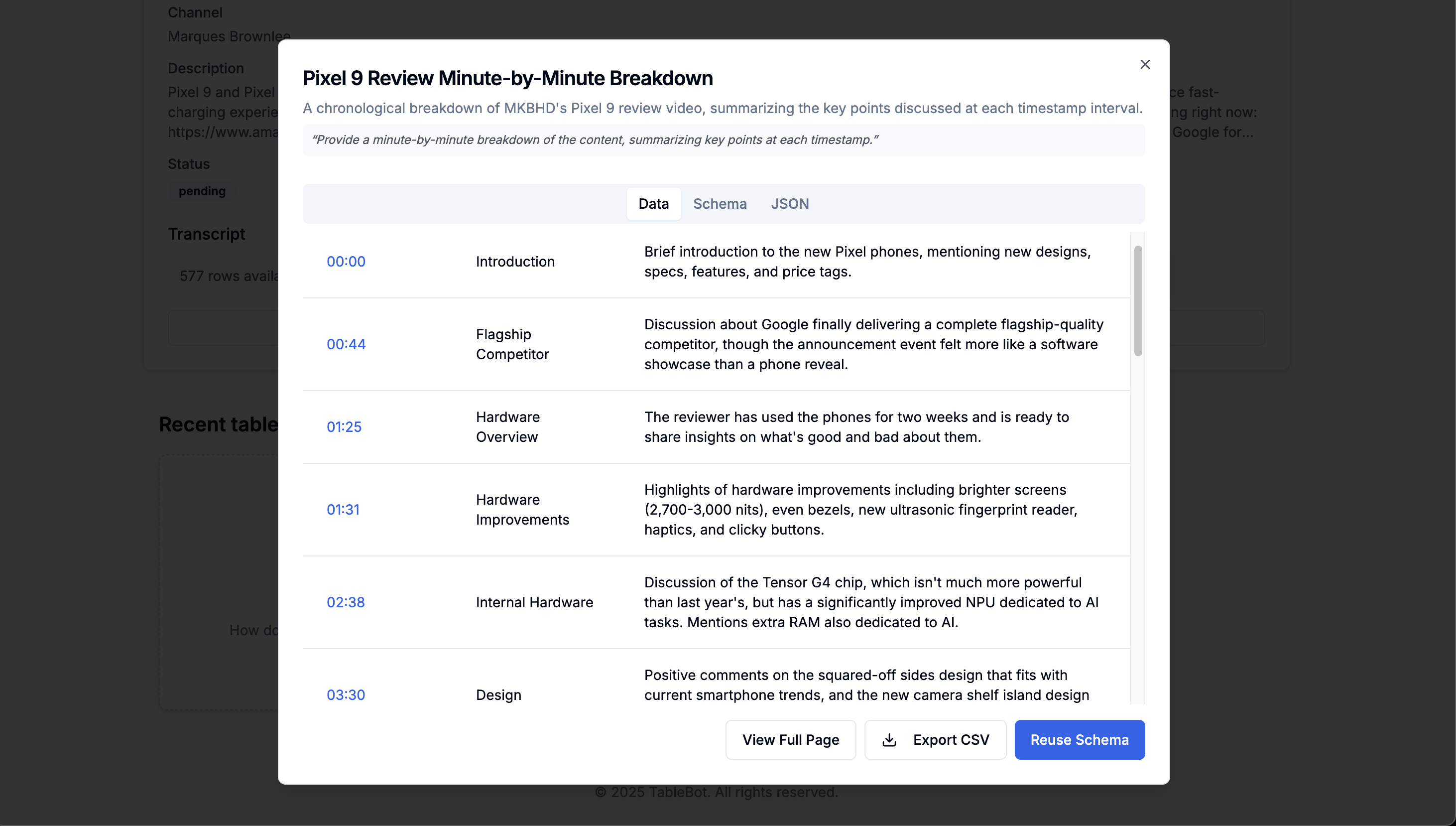Click the squared-off sides design description
The image size is (1456, 826).
[866, 686]
